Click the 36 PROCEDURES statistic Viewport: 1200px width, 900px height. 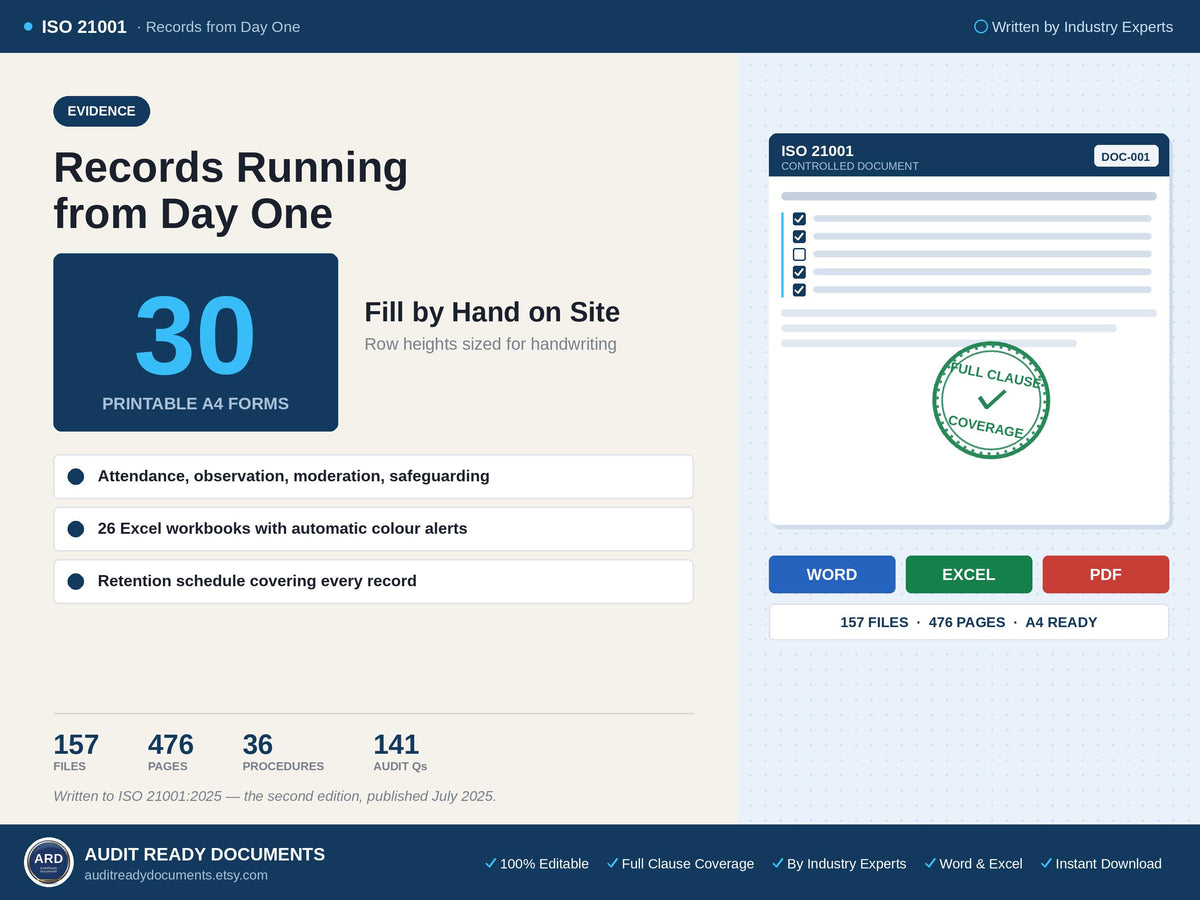point(283,752)
